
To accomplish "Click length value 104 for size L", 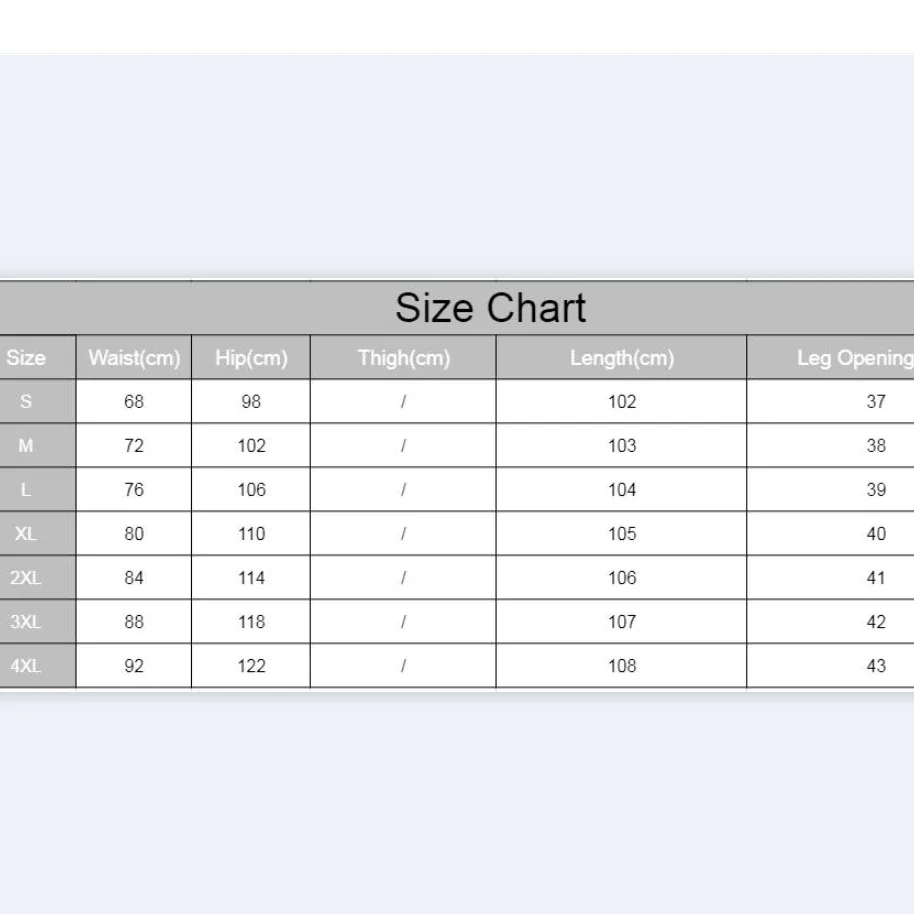I will point(622,490).
